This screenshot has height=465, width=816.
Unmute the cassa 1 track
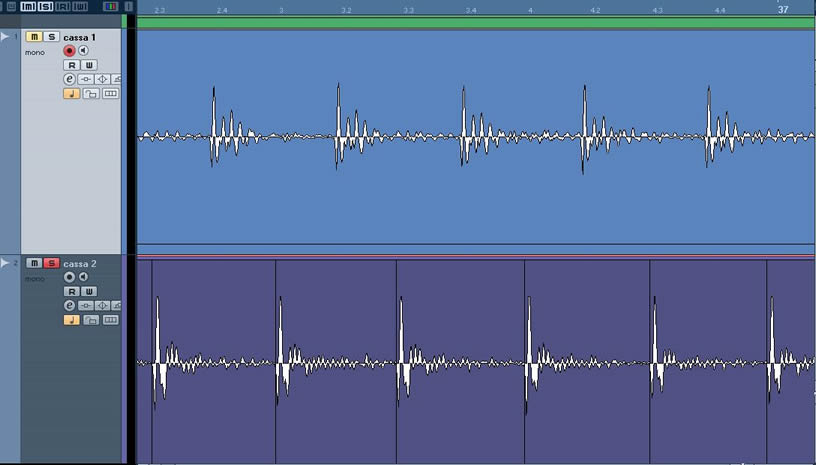[x=34, y=37]
